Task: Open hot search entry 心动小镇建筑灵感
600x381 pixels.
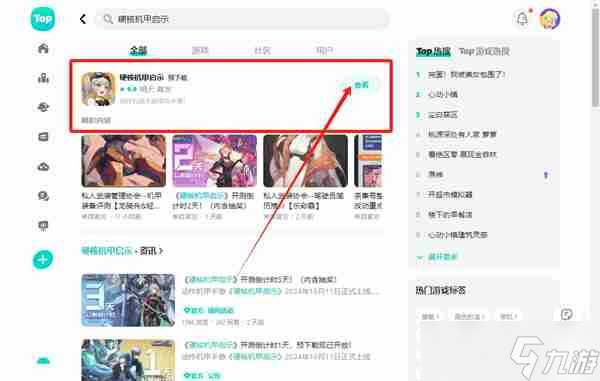Action: (x=458, y=234)
